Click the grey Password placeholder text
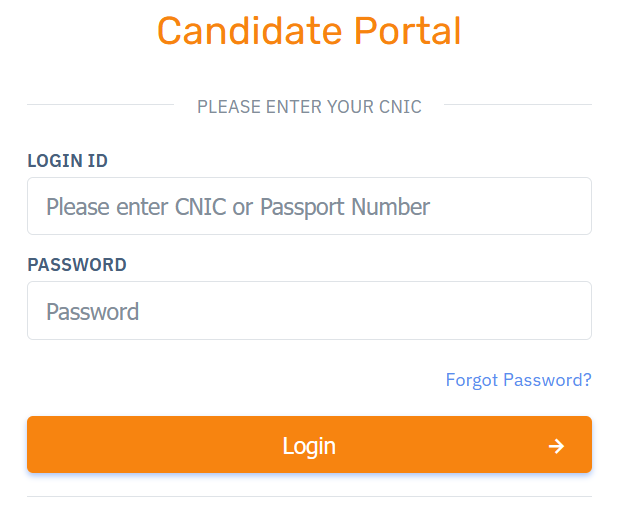This screenshot has width=622, height=518. tap(92, 312)
